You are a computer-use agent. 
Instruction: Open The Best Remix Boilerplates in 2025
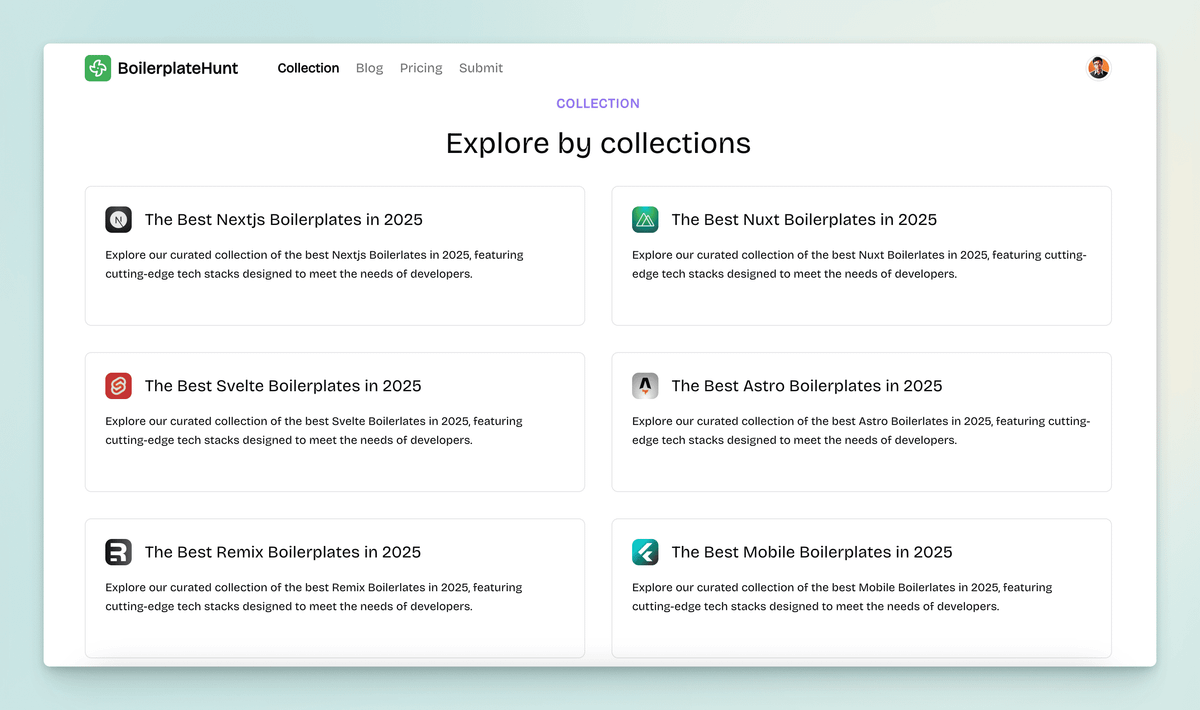[283, 552]
